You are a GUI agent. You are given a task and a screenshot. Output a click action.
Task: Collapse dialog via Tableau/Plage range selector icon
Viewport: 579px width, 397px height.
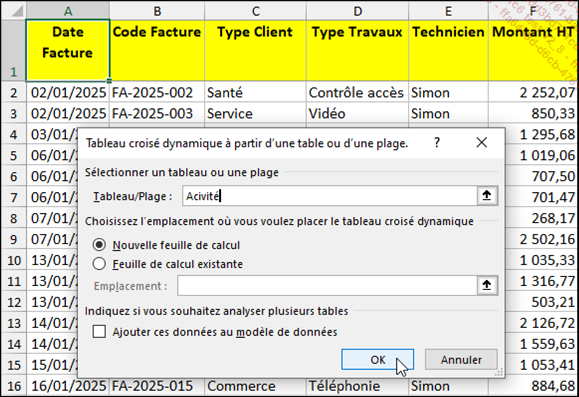(x=487, y=196)
